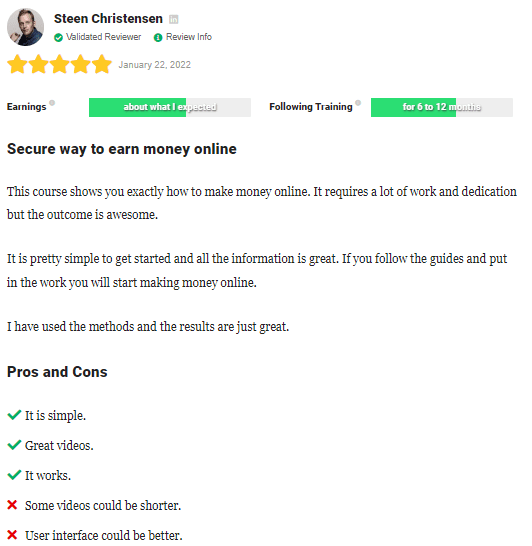
Task: Click the red X beside Some videos could be shorter
Action: 12,505
